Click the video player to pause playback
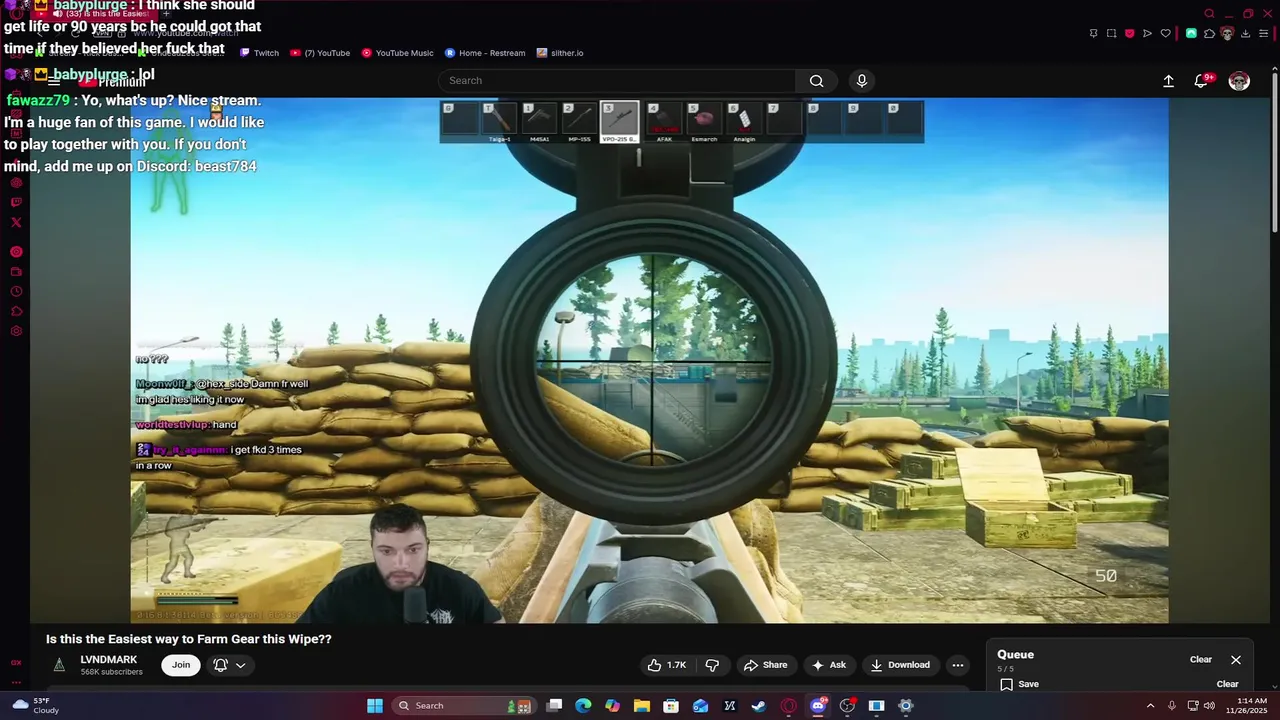Viewport: 1280px width, 720px height. click(x=649, y=360)
